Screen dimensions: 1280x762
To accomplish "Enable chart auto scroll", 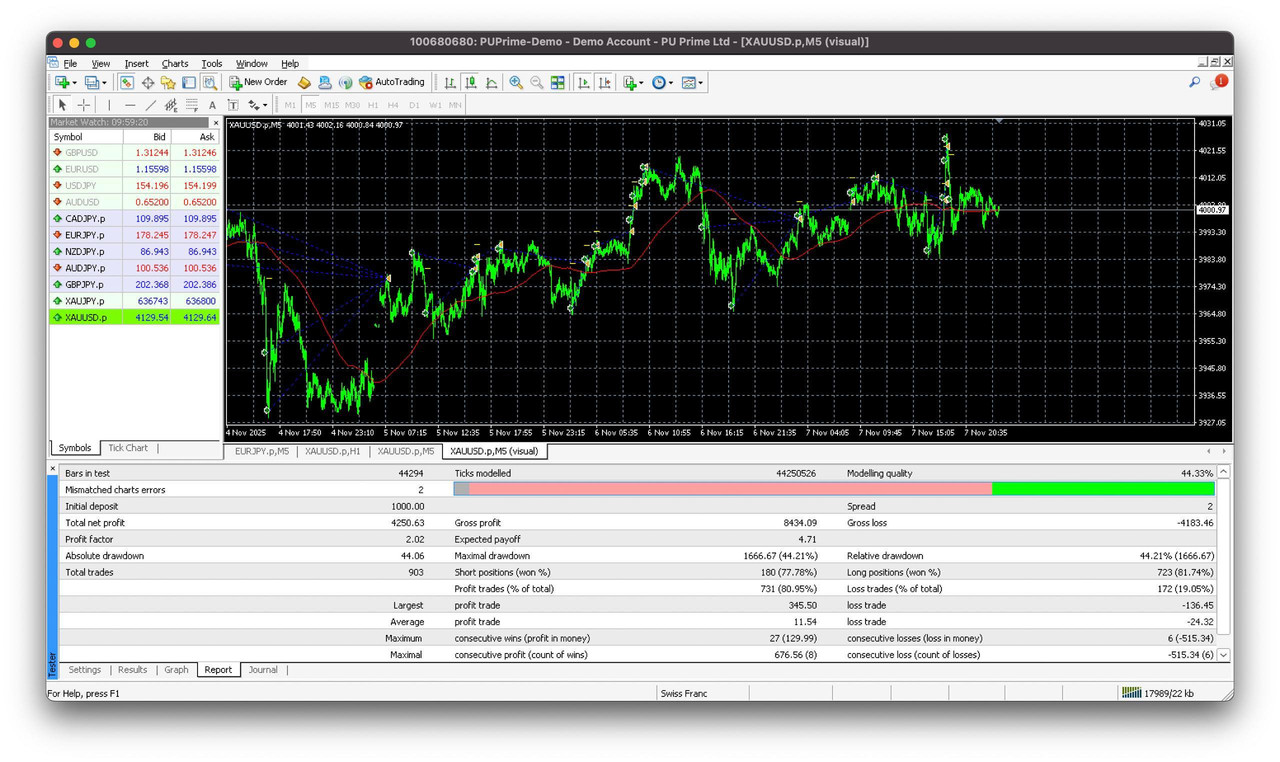I will tap(584, 82).
